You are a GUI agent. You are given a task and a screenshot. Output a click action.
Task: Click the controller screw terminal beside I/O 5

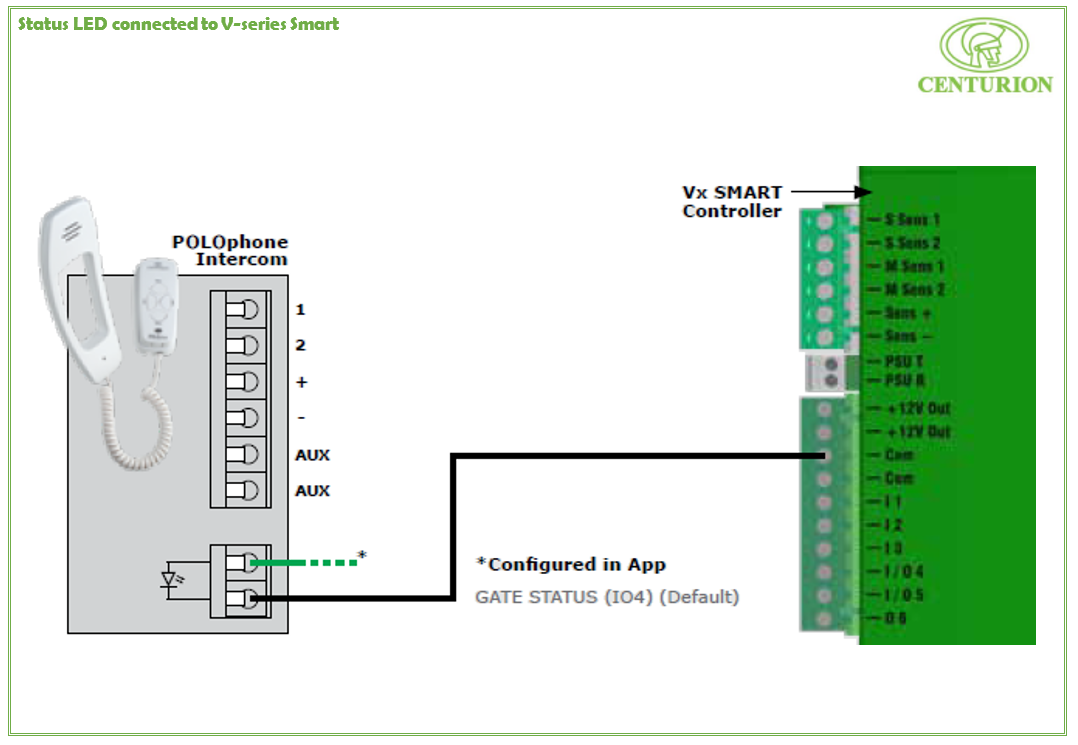[824, 595]
